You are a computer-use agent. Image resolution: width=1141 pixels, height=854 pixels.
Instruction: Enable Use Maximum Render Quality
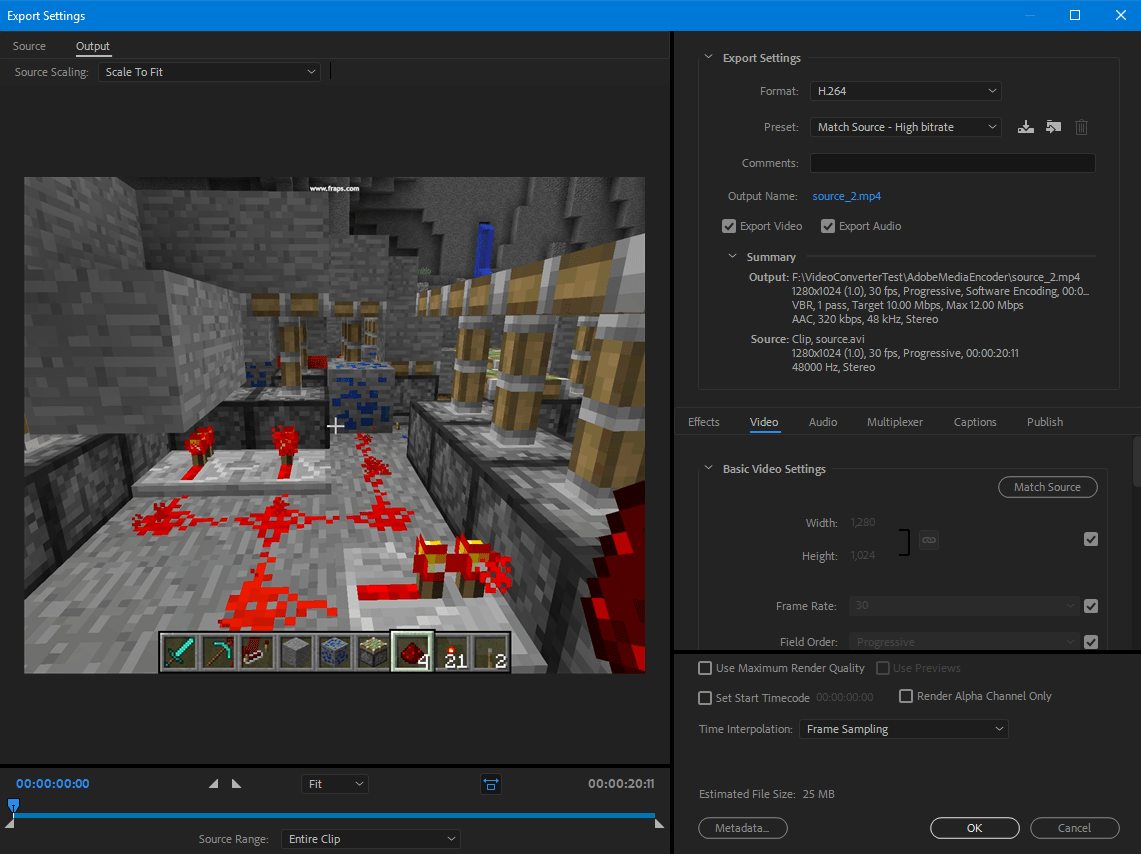point(704,668)
